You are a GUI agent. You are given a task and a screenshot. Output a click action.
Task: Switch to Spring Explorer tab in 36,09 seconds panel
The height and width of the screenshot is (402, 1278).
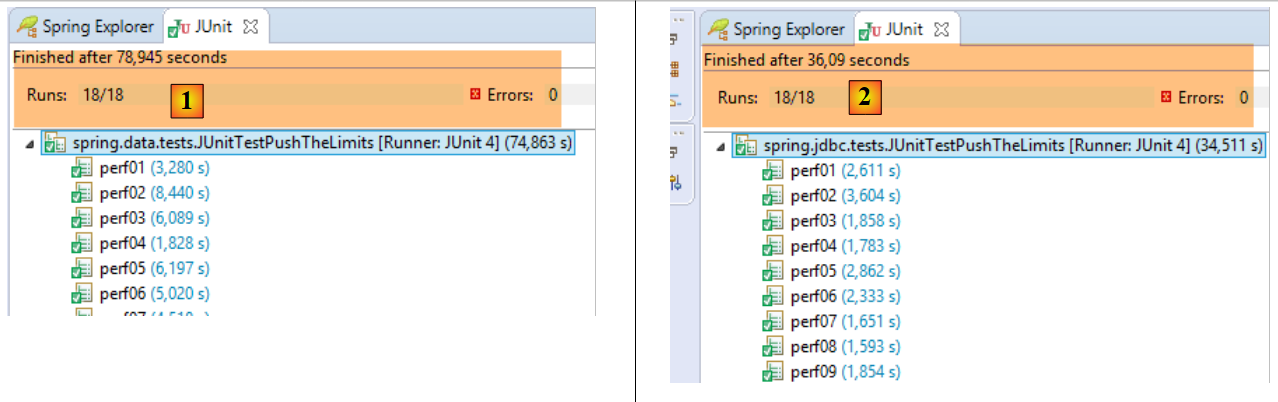point(778,29)
